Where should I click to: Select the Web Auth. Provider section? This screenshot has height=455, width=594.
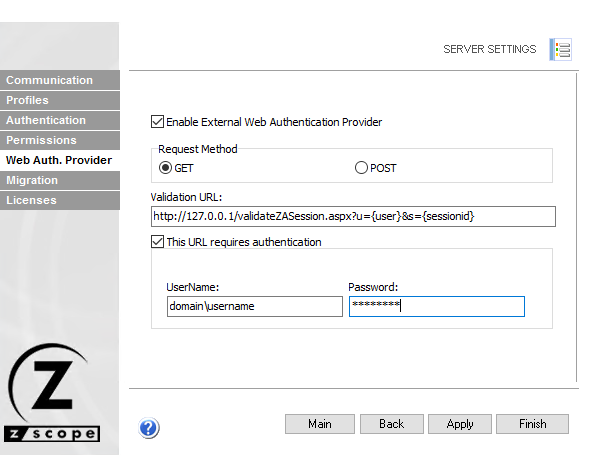[x=60, y=160]
